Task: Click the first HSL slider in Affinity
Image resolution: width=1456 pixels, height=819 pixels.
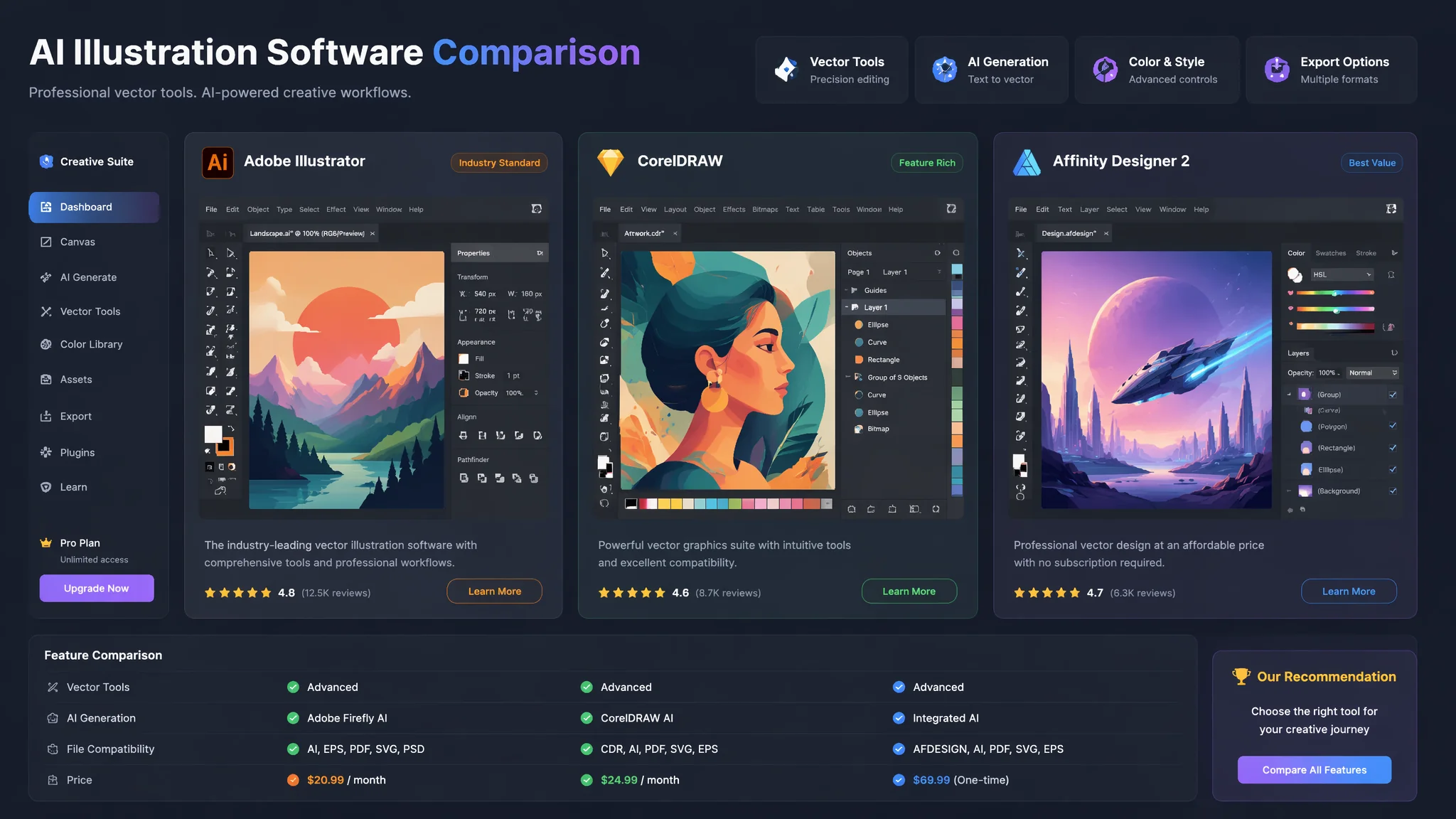Action: tap(1334, 293)
